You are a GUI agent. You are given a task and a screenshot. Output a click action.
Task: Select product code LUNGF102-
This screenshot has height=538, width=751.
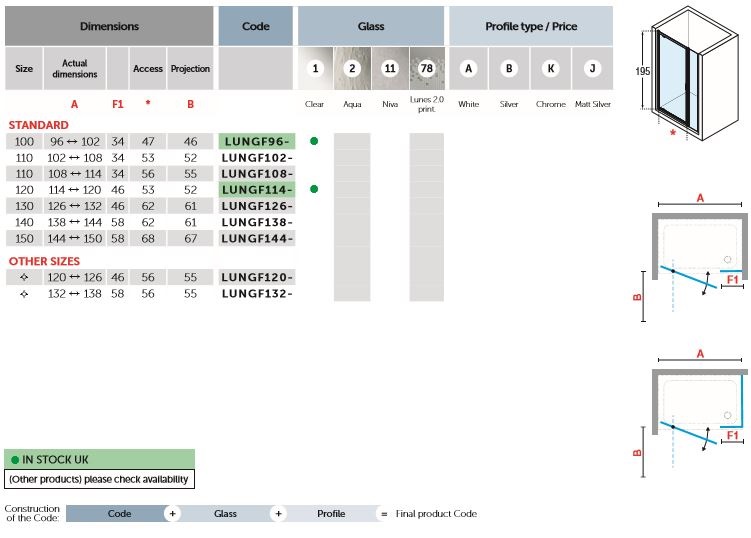(257, 158)
